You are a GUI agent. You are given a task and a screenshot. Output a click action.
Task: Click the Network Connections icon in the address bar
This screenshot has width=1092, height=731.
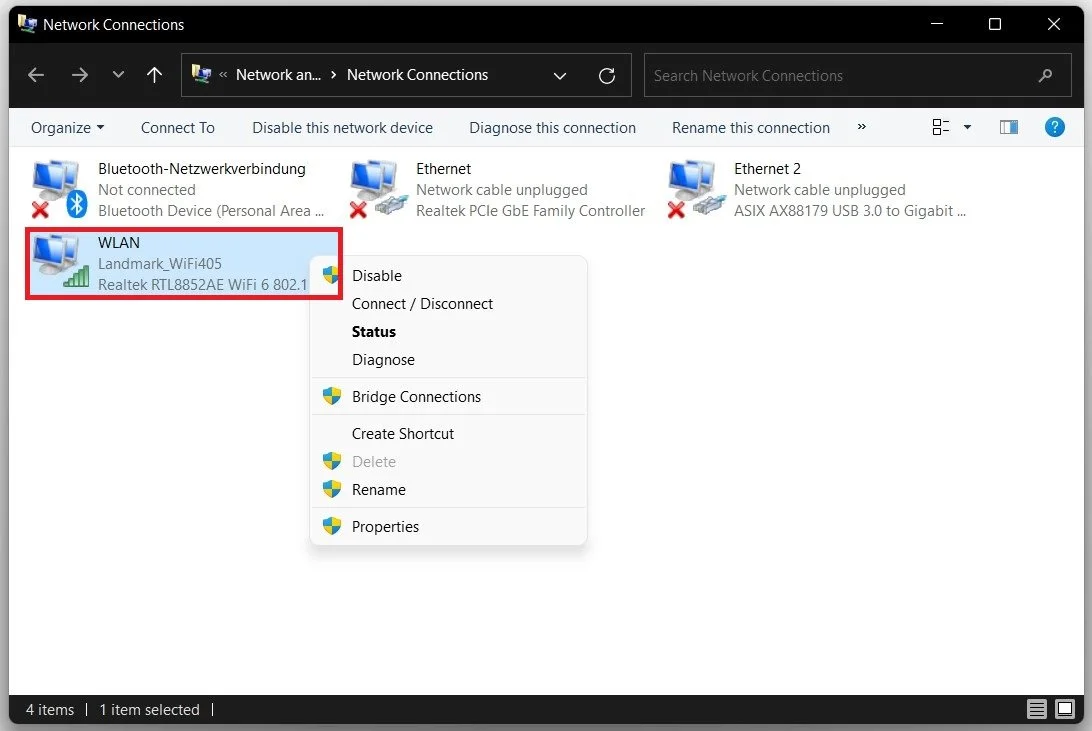pos(203,75)
